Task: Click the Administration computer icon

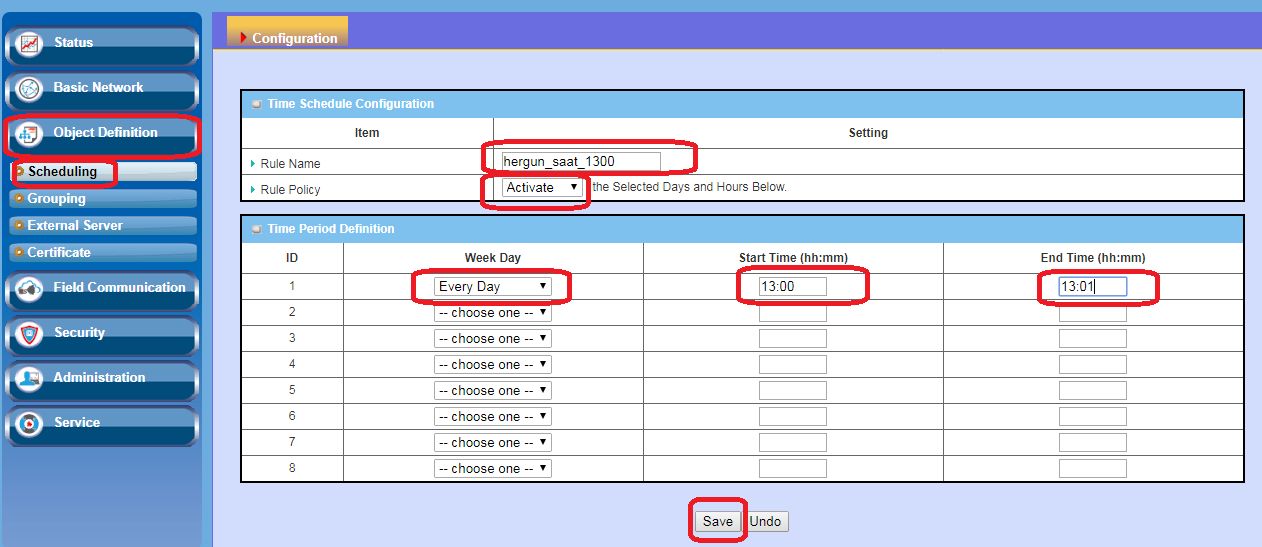Action: click(30, 379)
